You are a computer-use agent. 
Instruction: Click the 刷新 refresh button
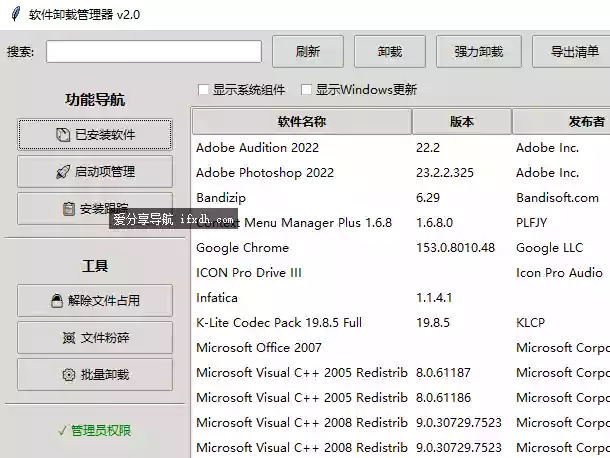(308, 51)
